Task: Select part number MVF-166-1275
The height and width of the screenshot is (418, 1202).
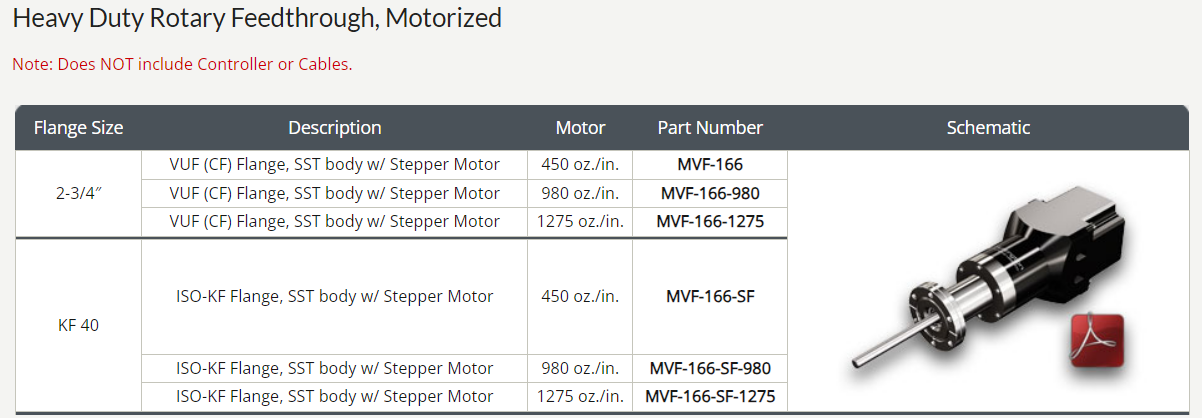Action: coord(710,221)
